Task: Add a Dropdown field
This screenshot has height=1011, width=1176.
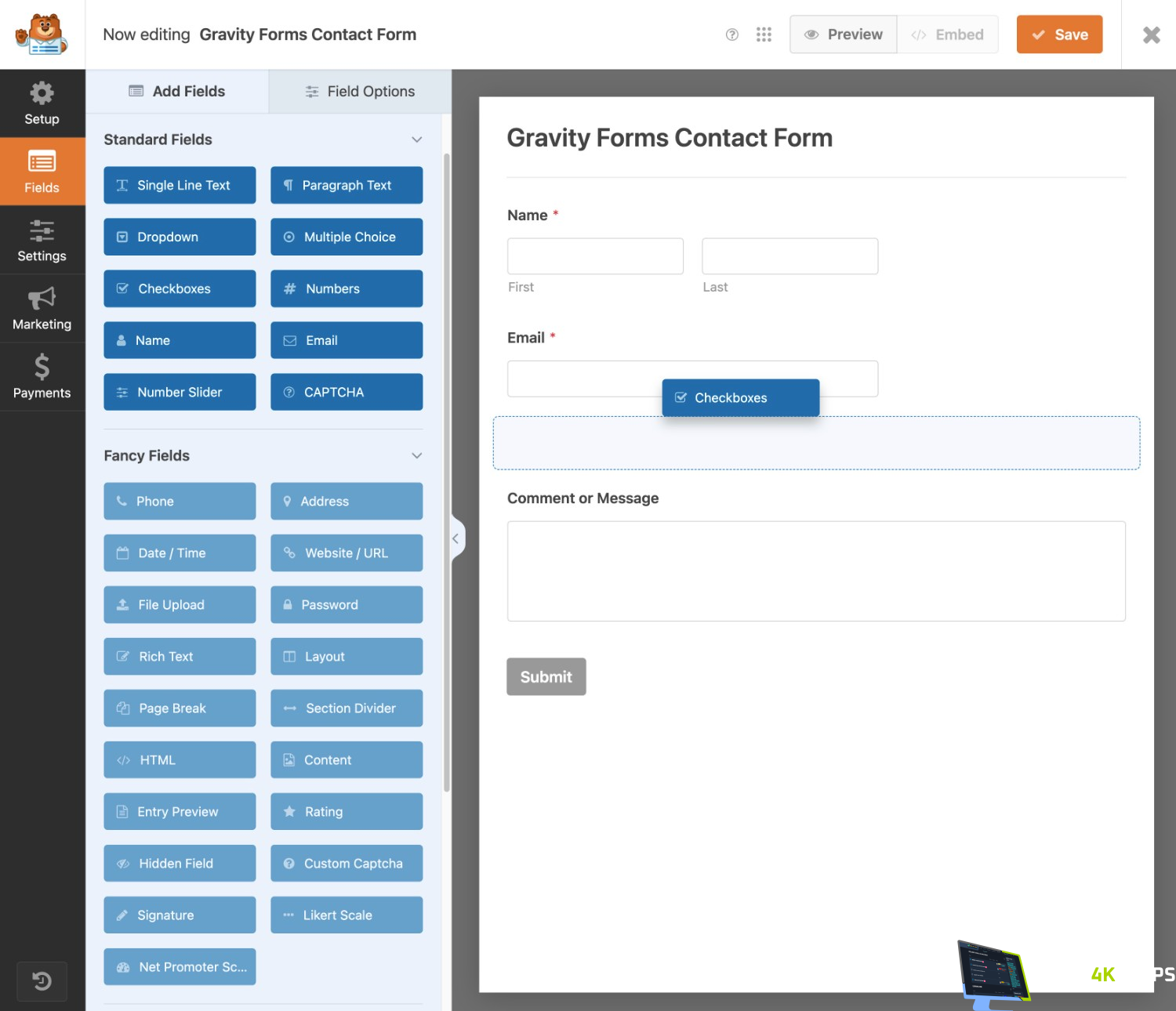Action: 180,237
